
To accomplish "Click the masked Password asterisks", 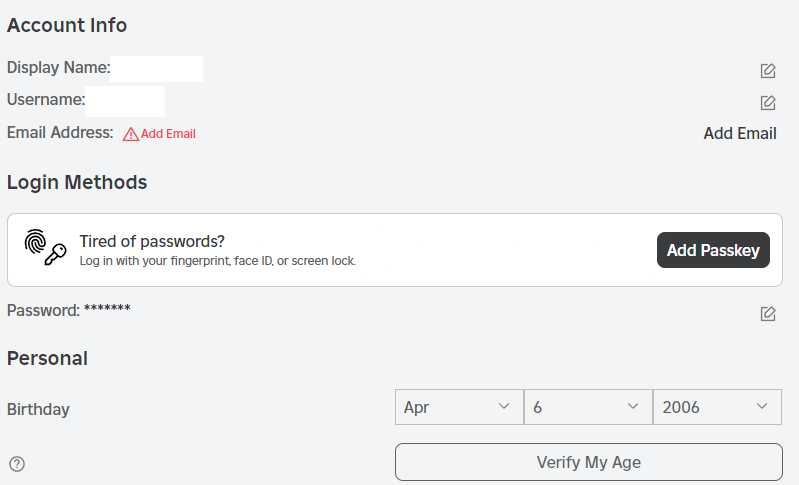I will point(107,308).
